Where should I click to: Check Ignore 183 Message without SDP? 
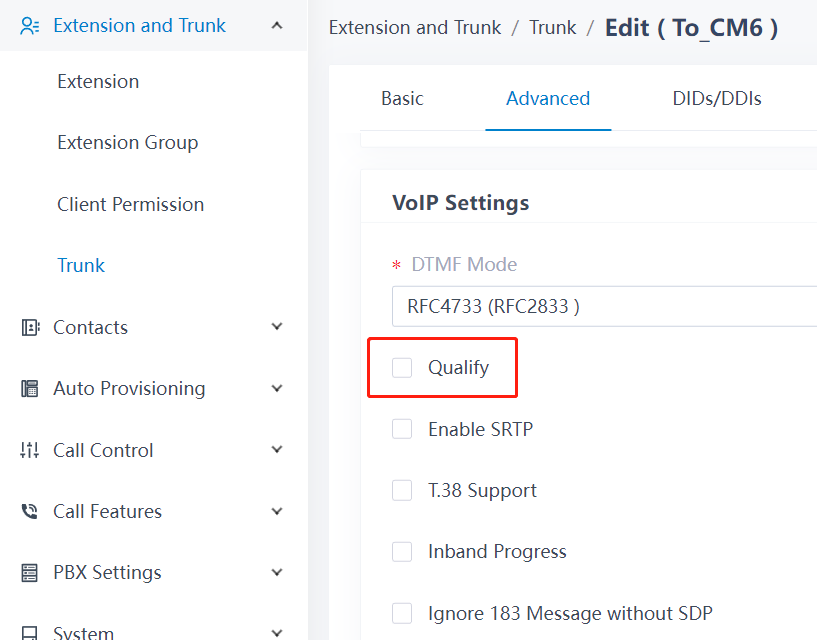[402, 613]
